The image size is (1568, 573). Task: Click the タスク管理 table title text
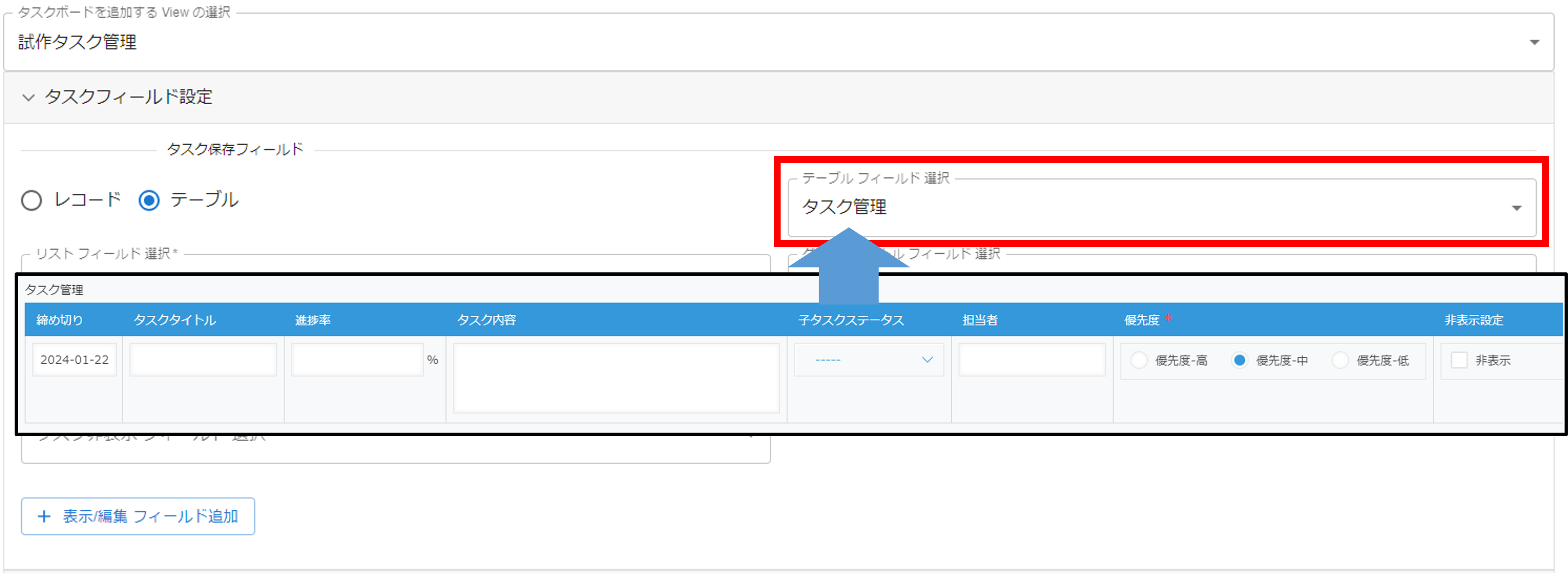pyautogui.click(x=54, y=290)
